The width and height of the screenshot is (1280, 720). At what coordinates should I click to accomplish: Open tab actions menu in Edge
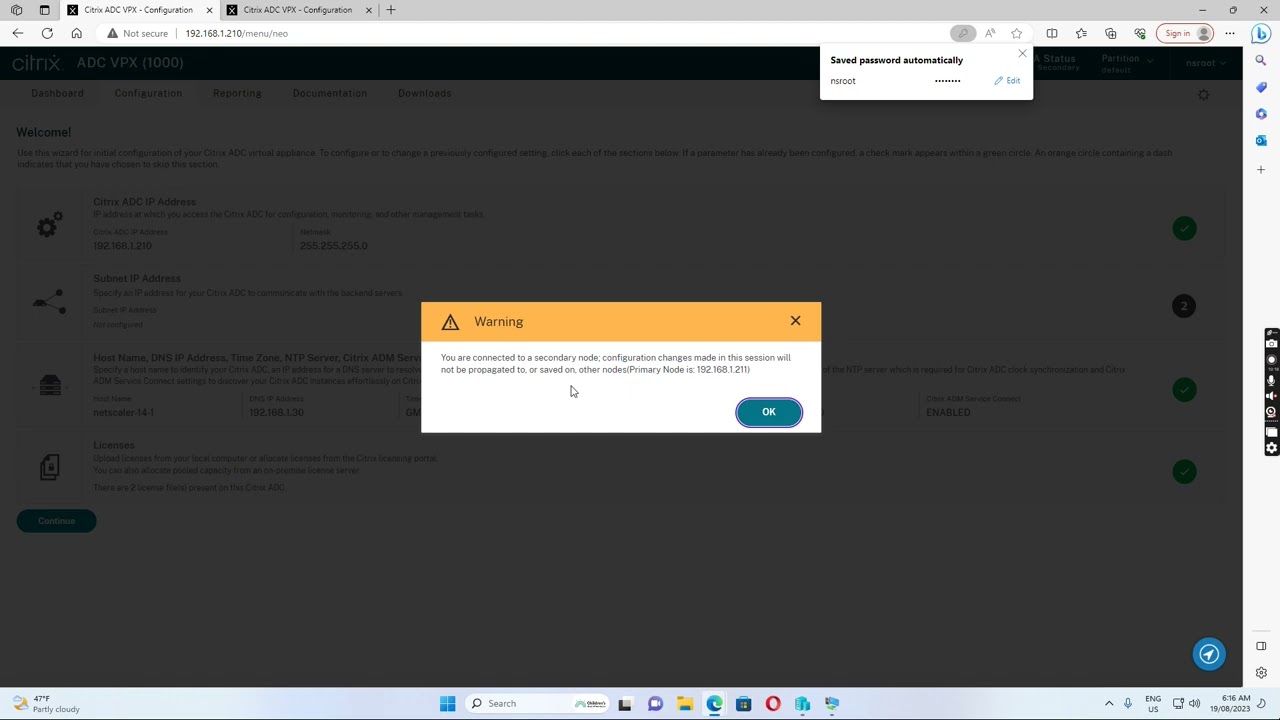44,10
